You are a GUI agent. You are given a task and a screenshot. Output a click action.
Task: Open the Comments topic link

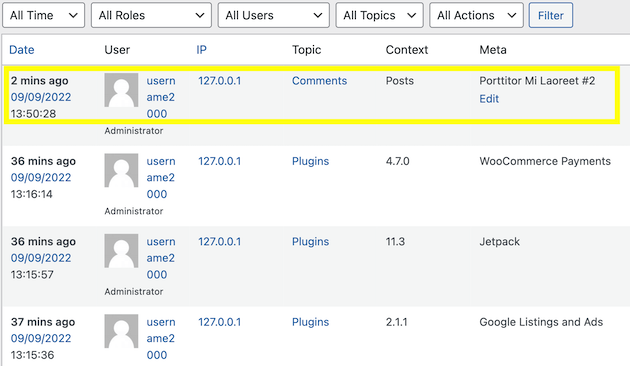319,81
